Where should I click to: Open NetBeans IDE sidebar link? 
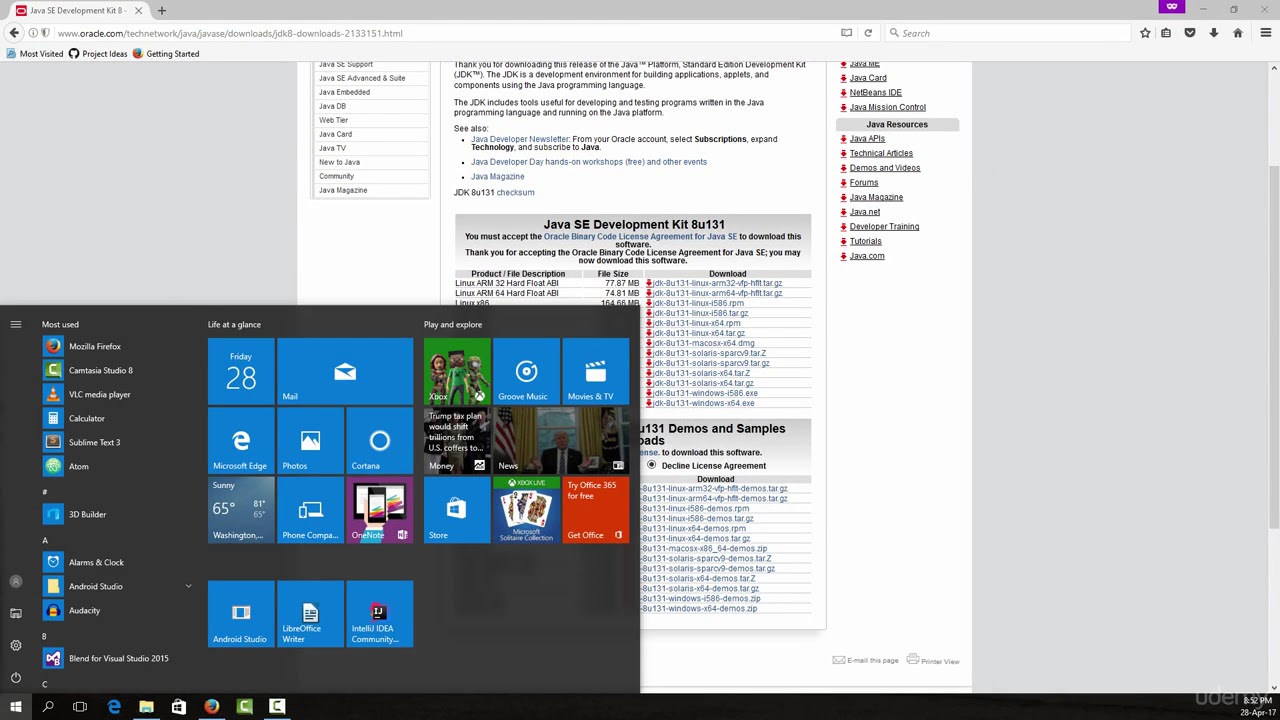coord(875,92)
